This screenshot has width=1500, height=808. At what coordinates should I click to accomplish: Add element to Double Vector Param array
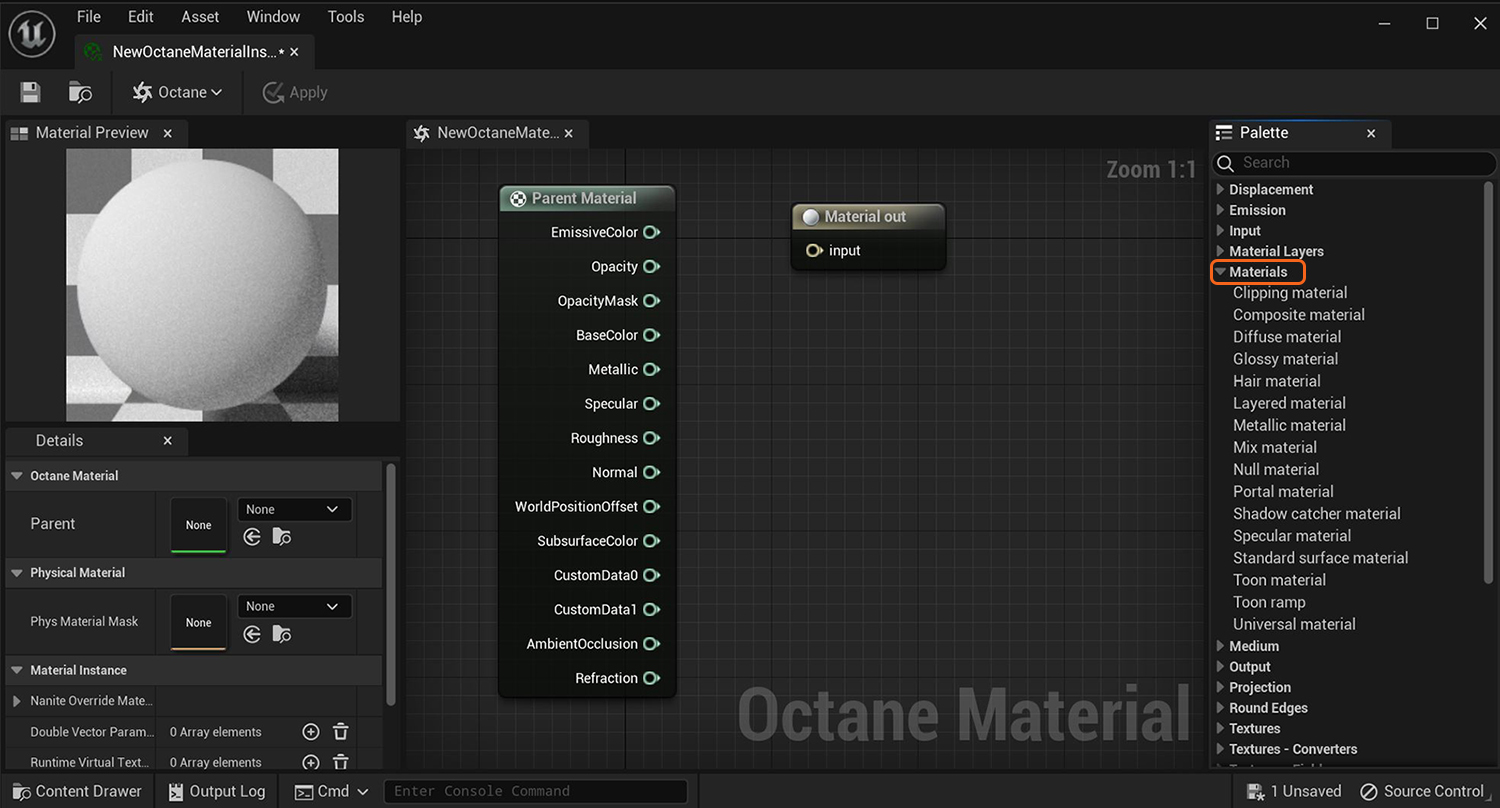(311, 732)
